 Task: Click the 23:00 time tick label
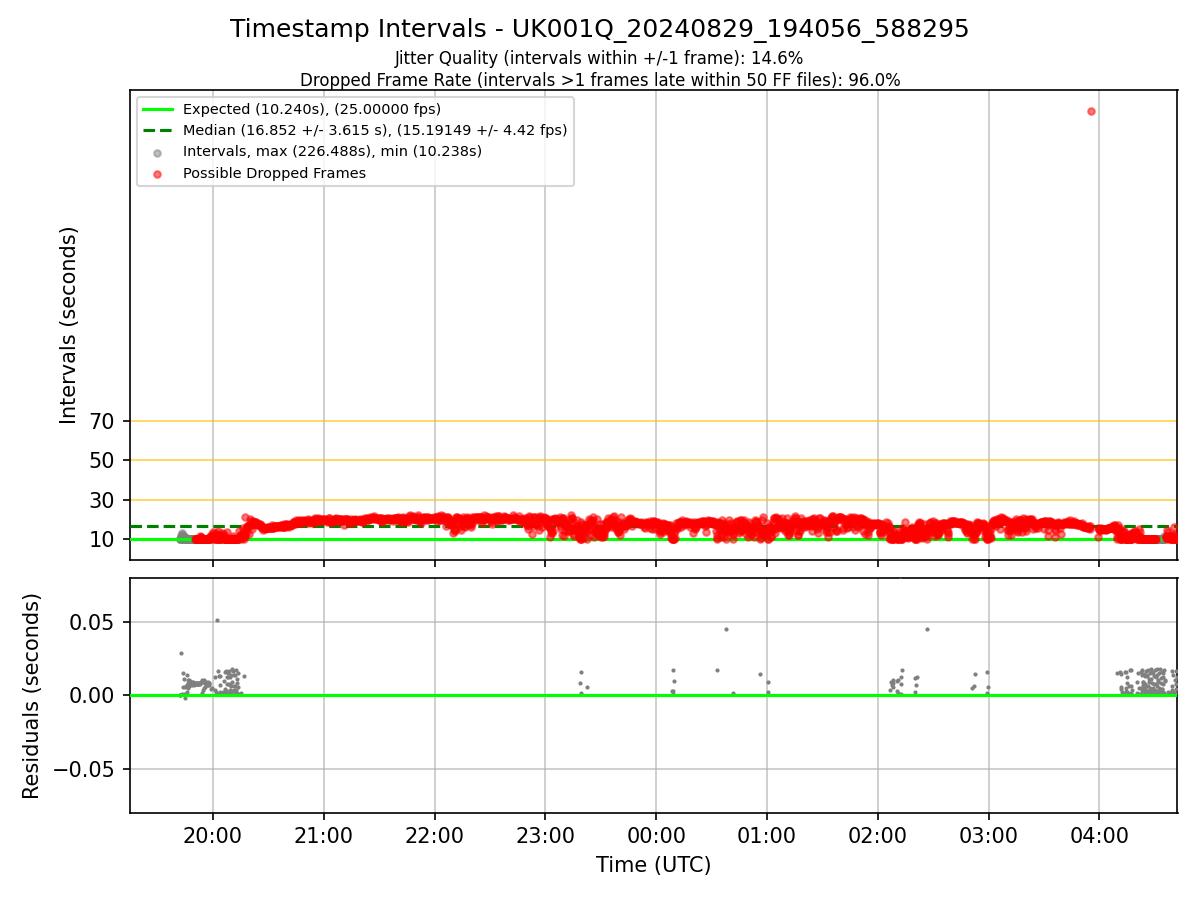pyautogui.click(x=545, y=835)
